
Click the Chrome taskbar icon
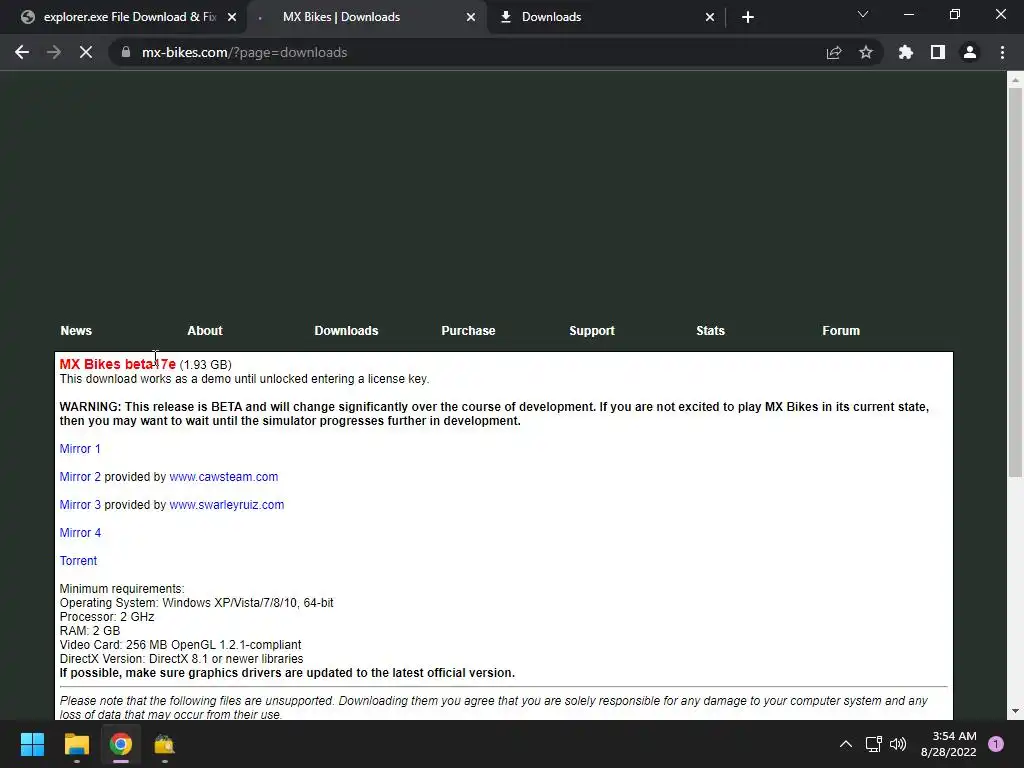click(121, 744)
